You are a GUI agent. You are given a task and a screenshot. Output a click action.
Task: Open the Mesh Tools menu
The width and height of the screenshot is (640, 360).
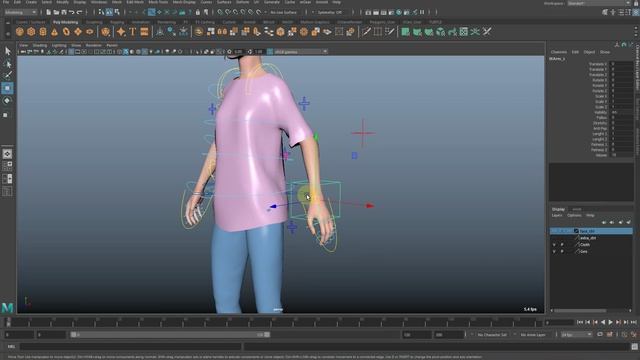158,2
